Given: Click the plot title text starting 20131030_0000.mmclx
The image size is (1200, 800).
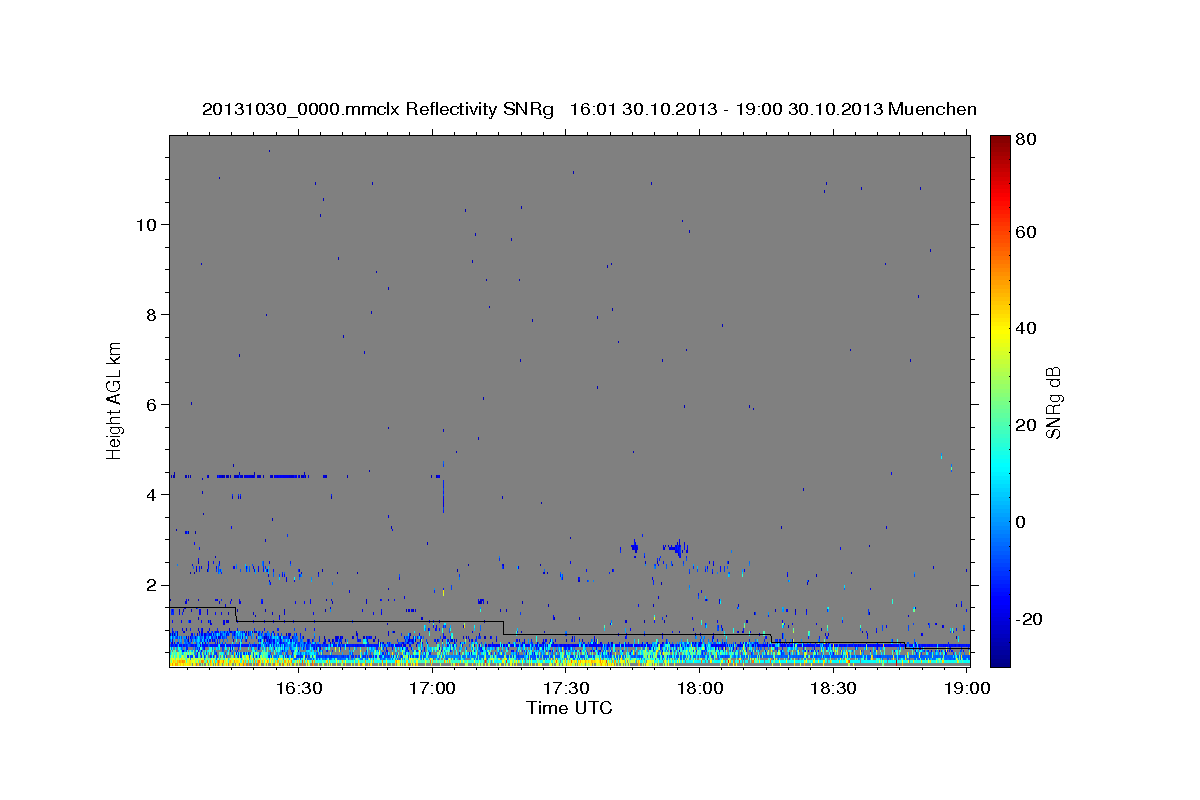Looking at the screenshot, I should pyautogui.click(x=589, y=109).
